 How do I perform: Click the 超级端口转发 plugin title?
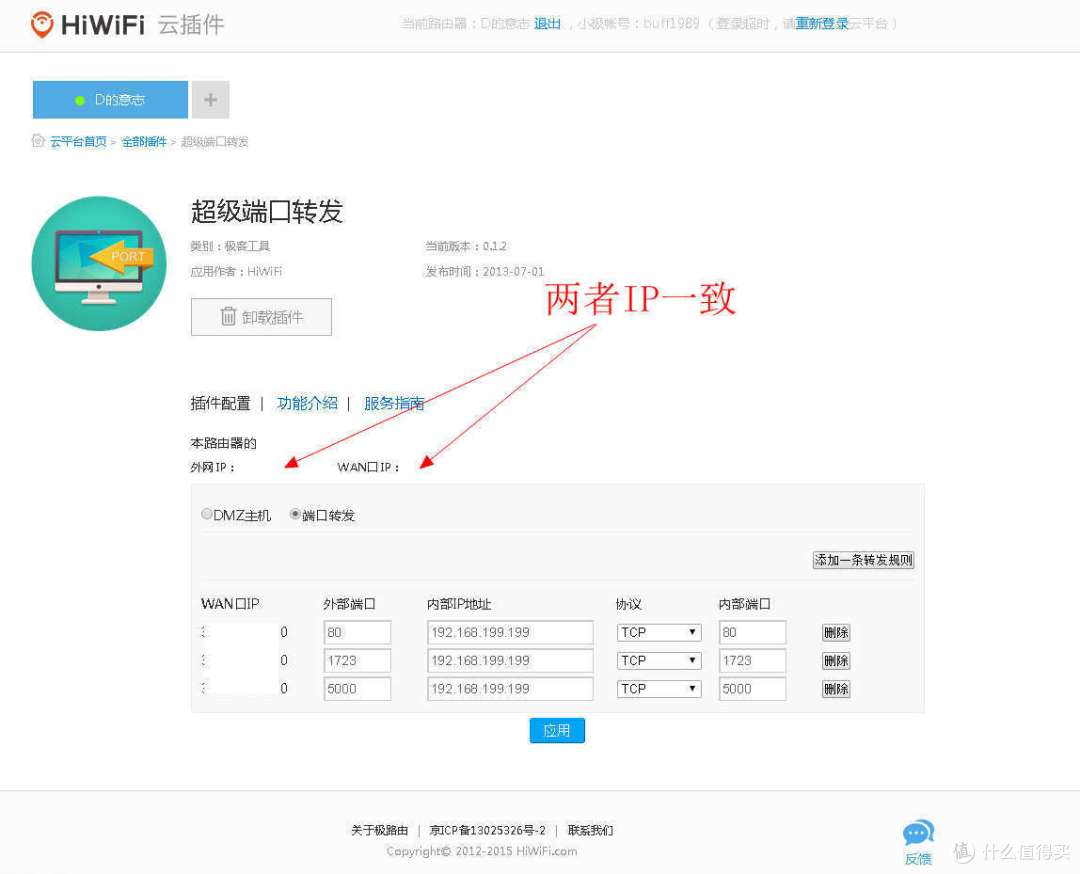pos(267,211)
